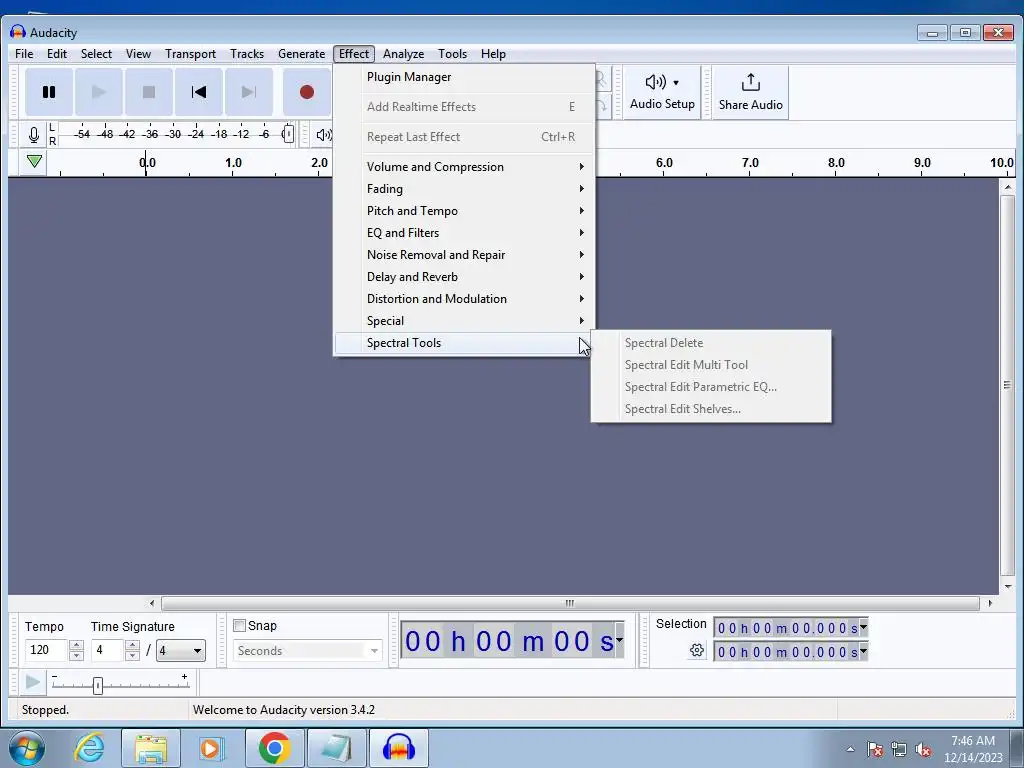Choose Spectral Edit Shelves...
Image resolution: width=1024 pixels, height=768 pixels.
pos(711,409)
